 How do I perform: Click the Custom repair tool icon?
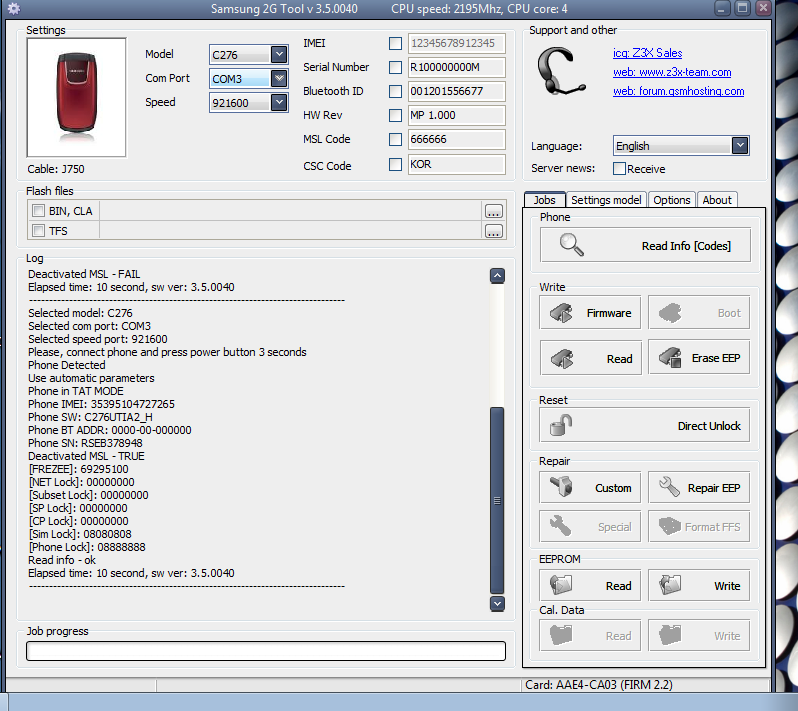pos(561,486)
